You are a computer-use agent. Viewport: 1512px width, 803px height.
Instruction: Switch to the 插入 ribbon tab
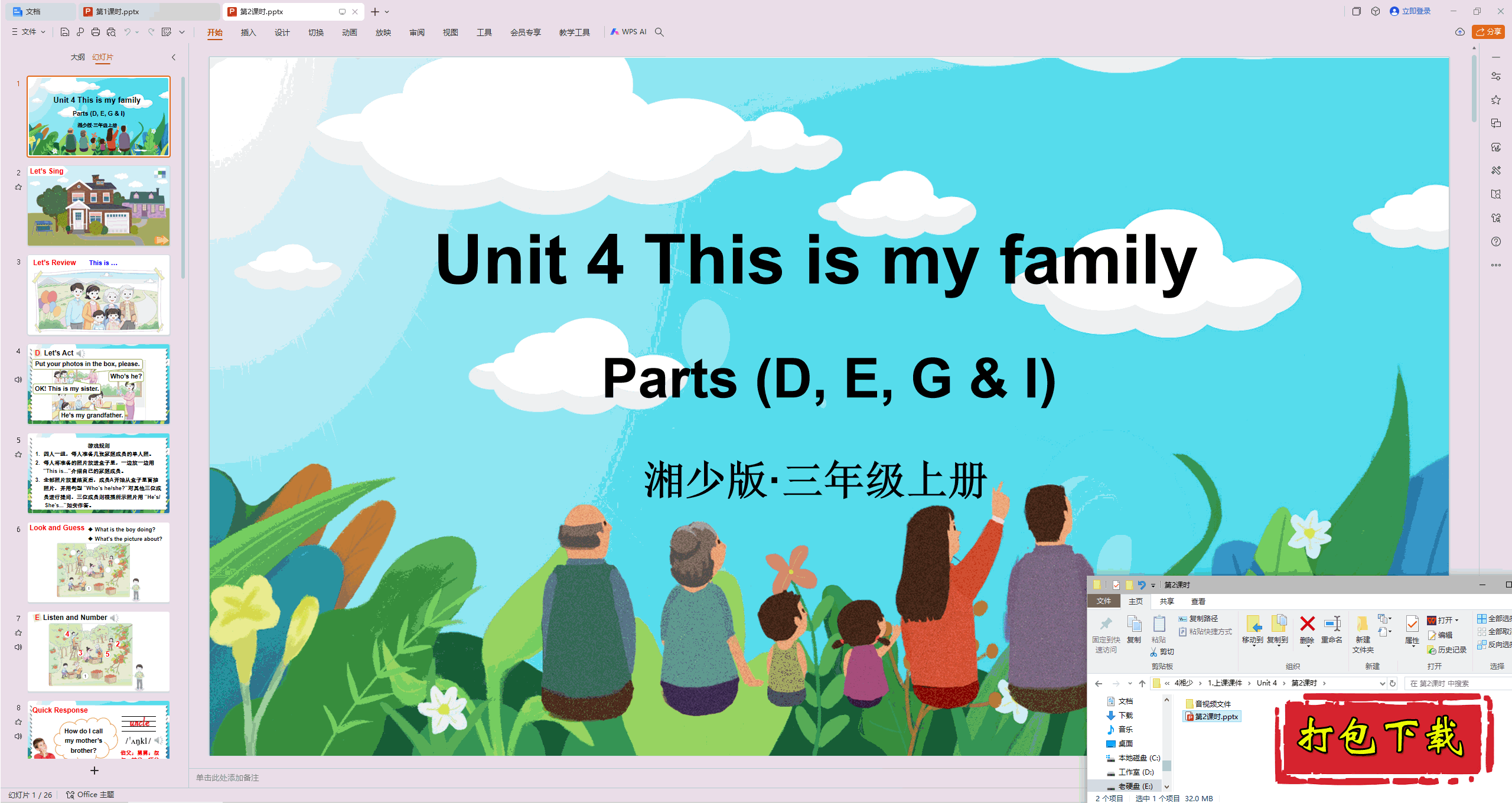tap(248, 32)
